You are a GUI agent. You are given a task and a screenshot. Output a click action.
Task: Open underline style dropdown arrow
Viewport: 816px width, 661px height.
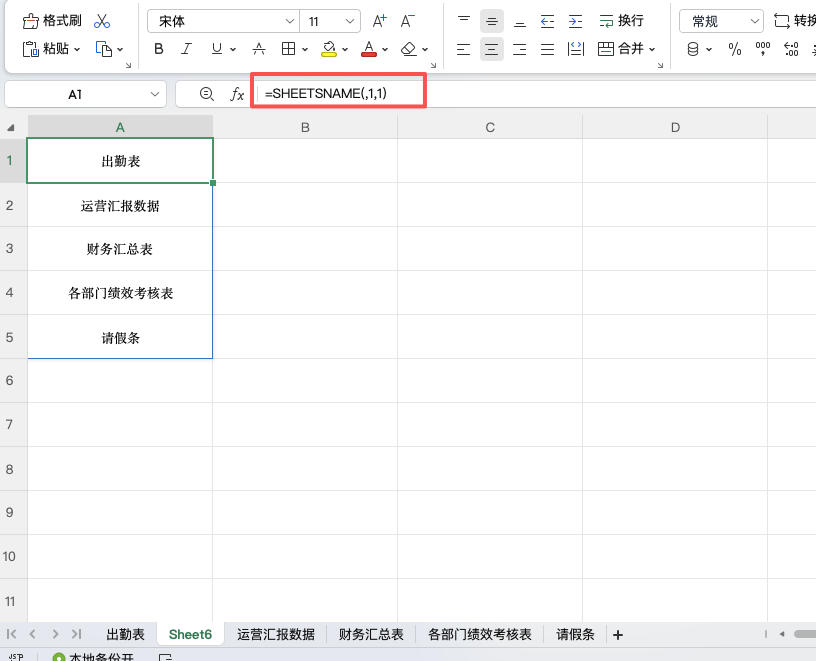pos(233,49)
